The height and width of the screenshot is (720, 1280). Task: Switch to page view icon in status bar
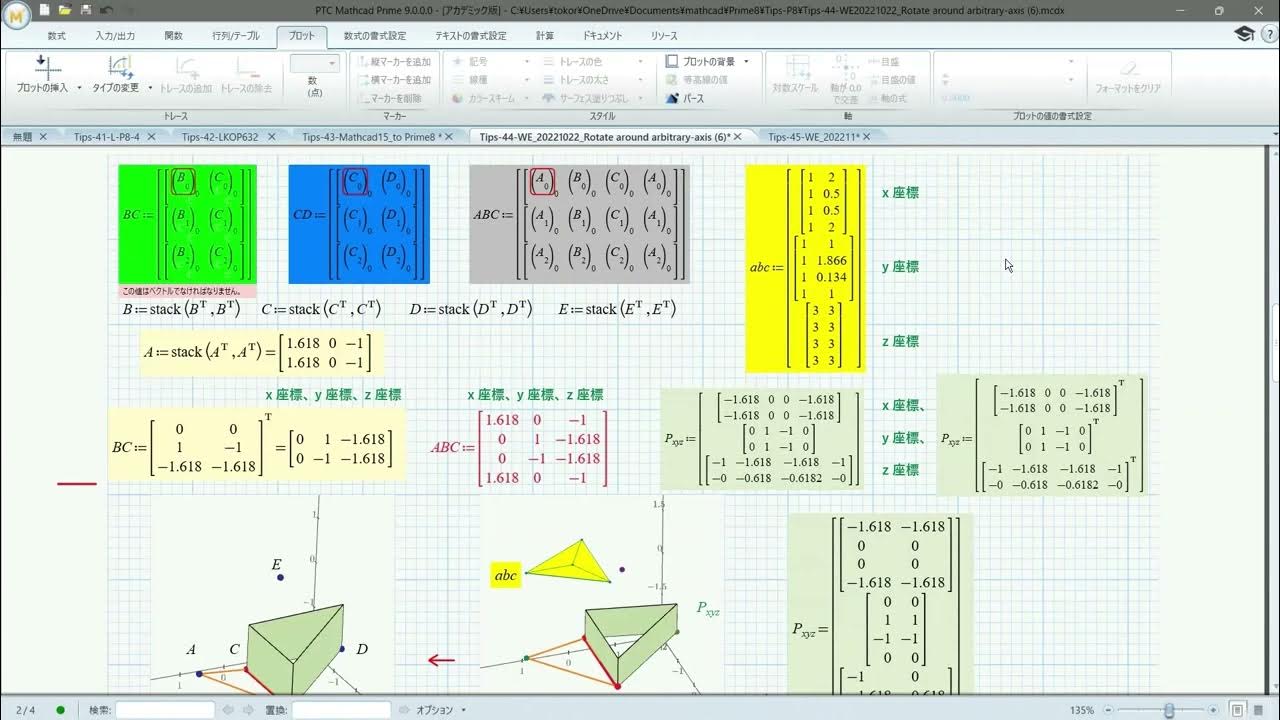[1237, 710]
